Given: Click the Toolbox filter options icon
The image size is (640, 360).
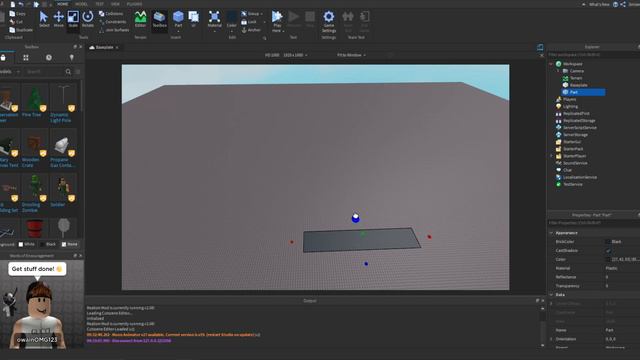Looking at the screenshot, I should 78,72.
